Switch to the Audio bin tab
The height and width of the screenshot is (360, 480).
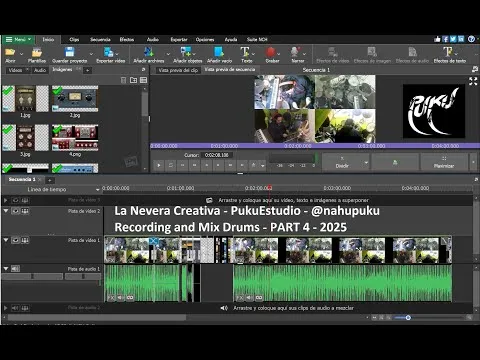[40, 70]
